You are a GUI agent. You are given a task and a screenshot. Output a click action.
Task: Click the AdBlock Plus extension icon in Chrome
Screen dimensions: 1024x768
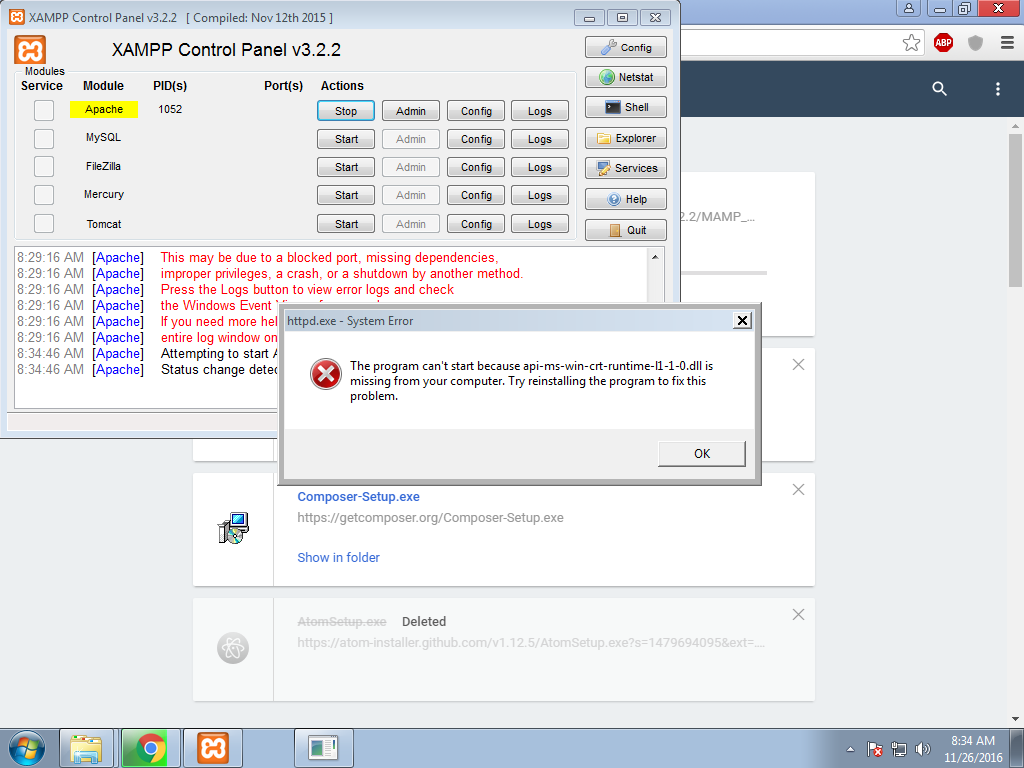click(x=943, y=43)
